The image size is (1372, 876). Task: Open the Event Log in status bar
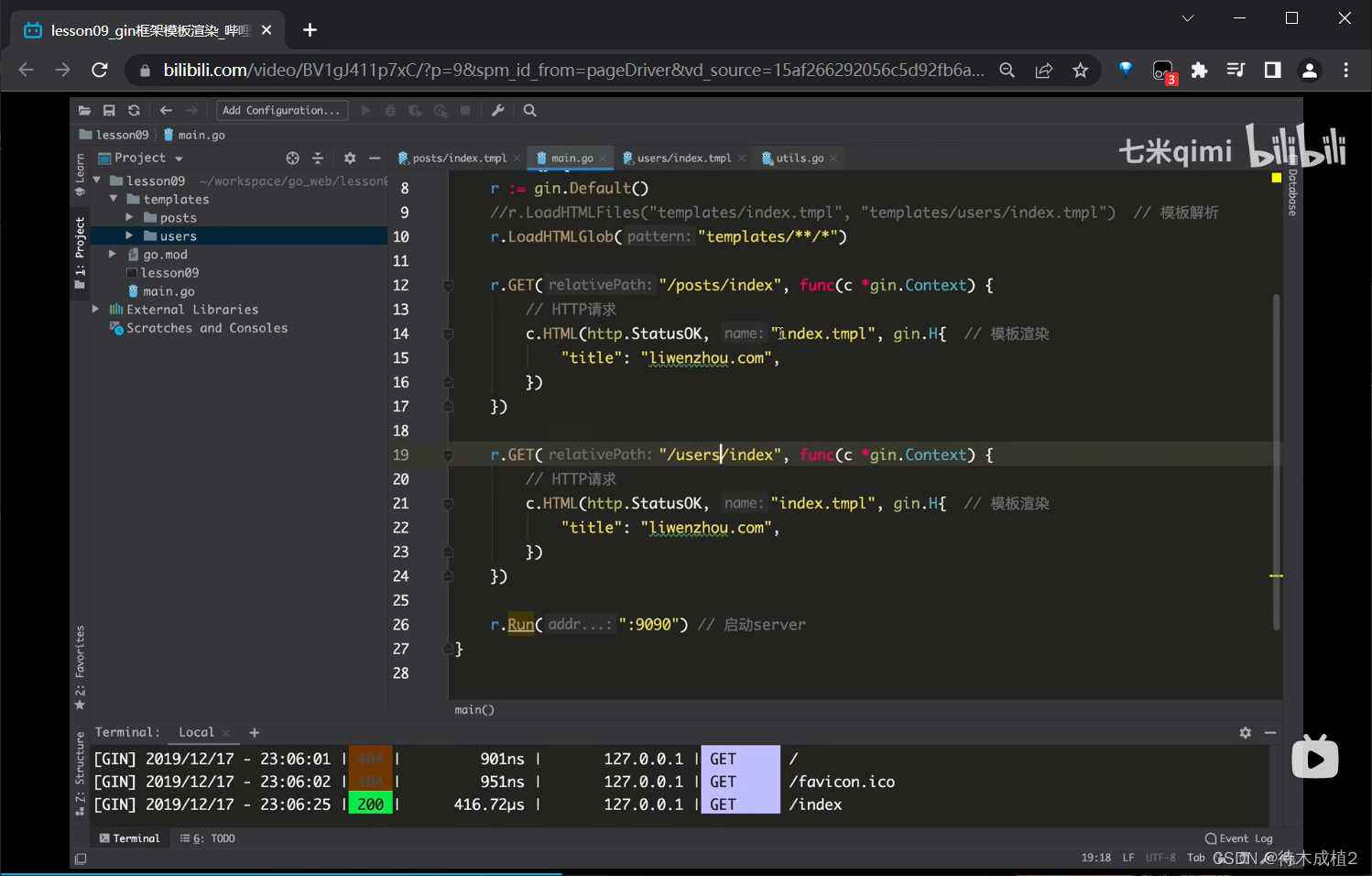(x=1238, y=838)
